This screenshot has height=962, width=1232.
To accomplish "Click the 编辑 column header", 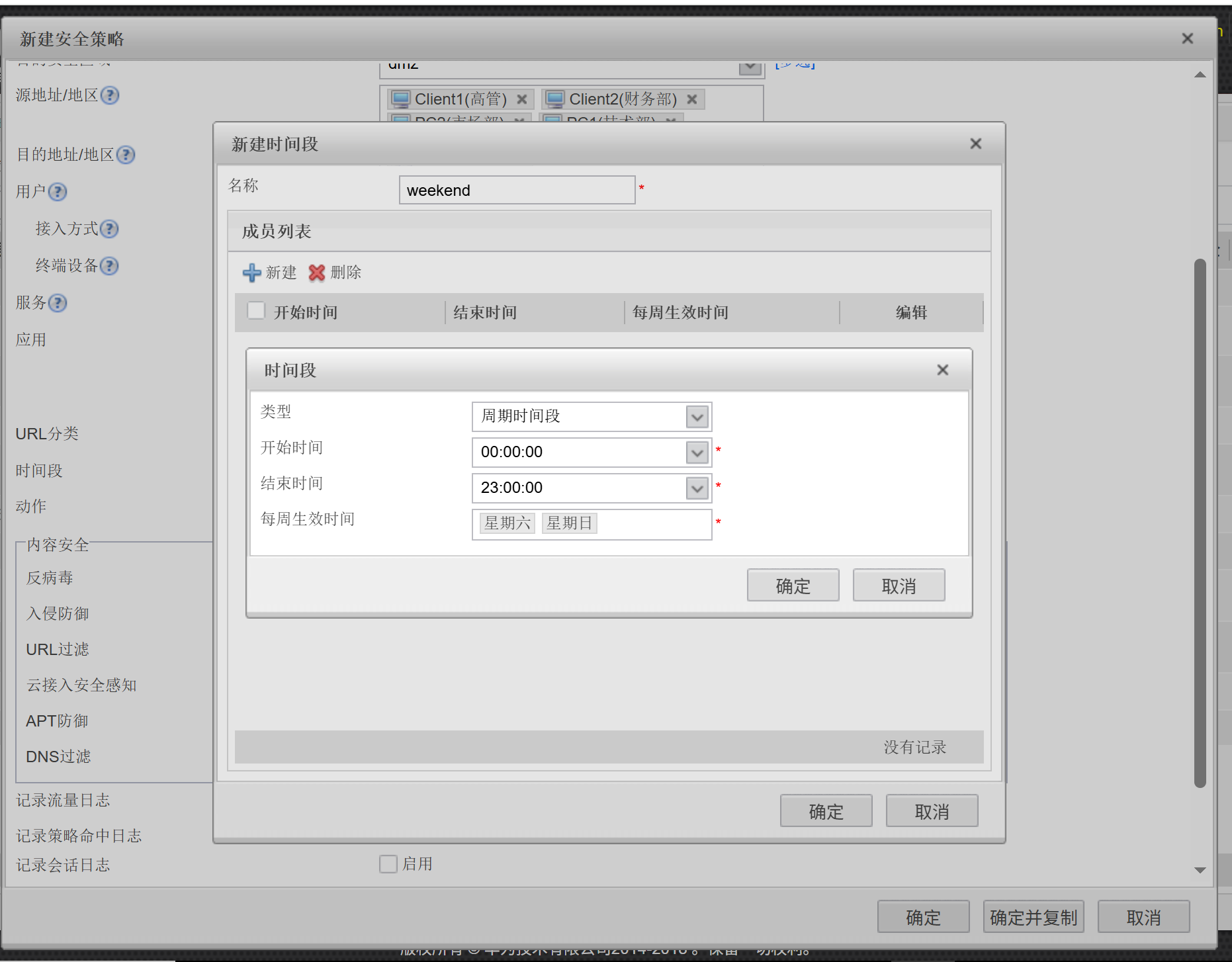I will [x=911, y=312].
